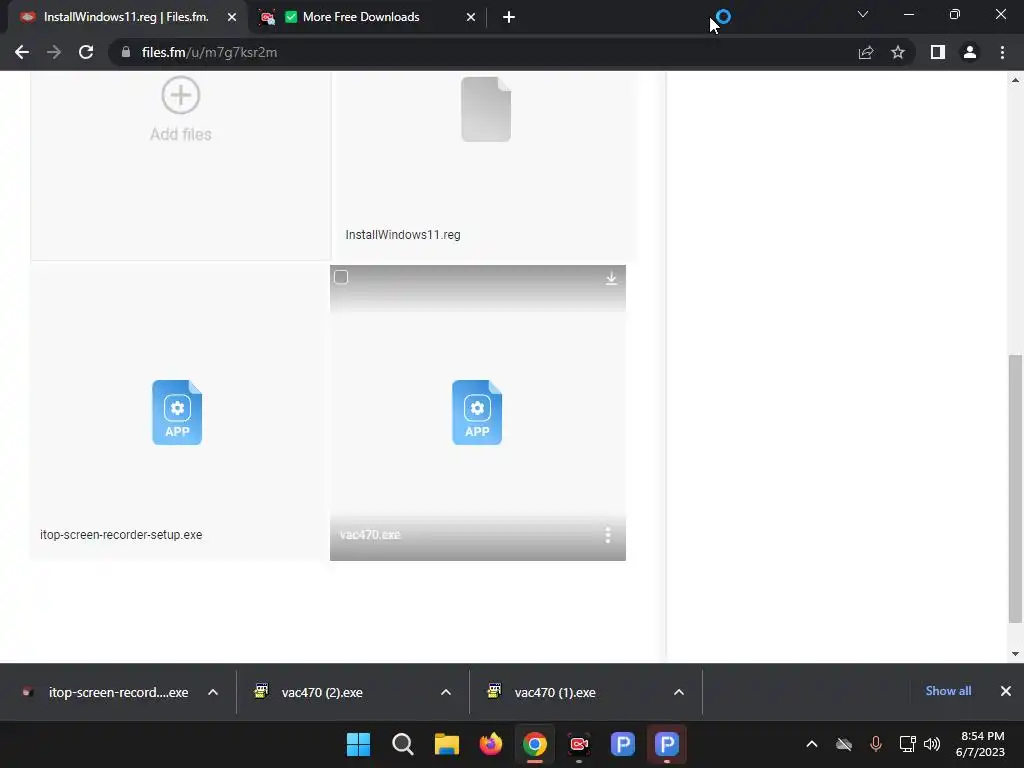Click the Chrome taskbar icon
This screenshot has width=1024, height=768.
tap(534, 744)
